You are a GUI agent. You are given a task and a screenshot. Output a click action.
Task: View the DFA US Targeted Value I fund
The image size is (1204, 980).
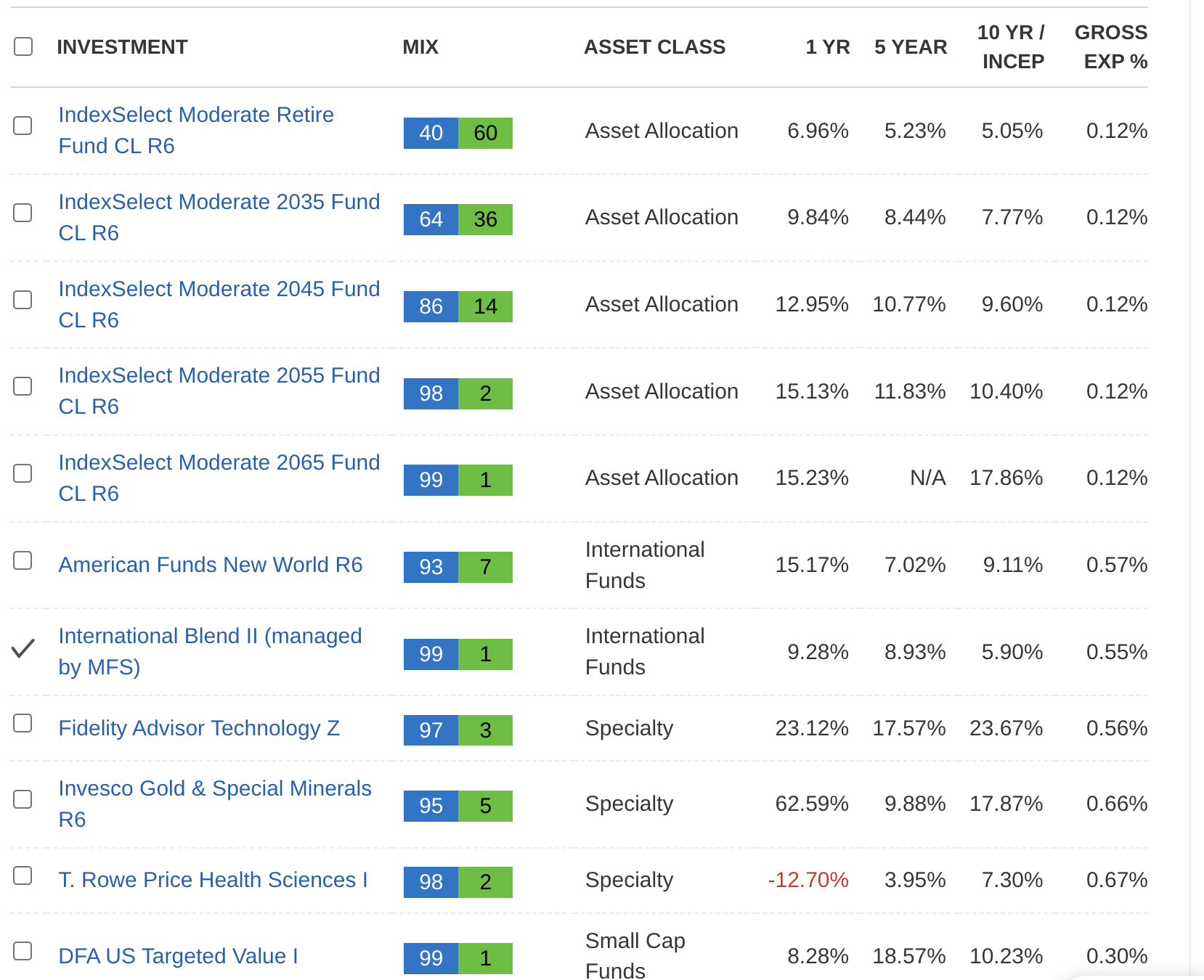(x=179, y=956)
